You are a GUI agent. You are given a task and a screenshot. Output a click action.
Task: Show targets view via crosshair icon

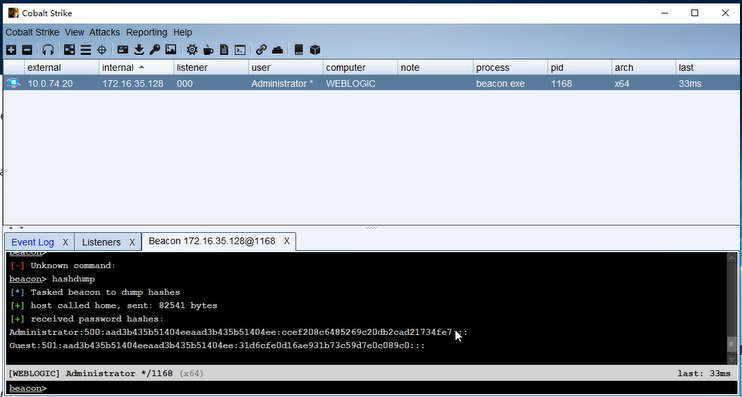coord(102,50)
